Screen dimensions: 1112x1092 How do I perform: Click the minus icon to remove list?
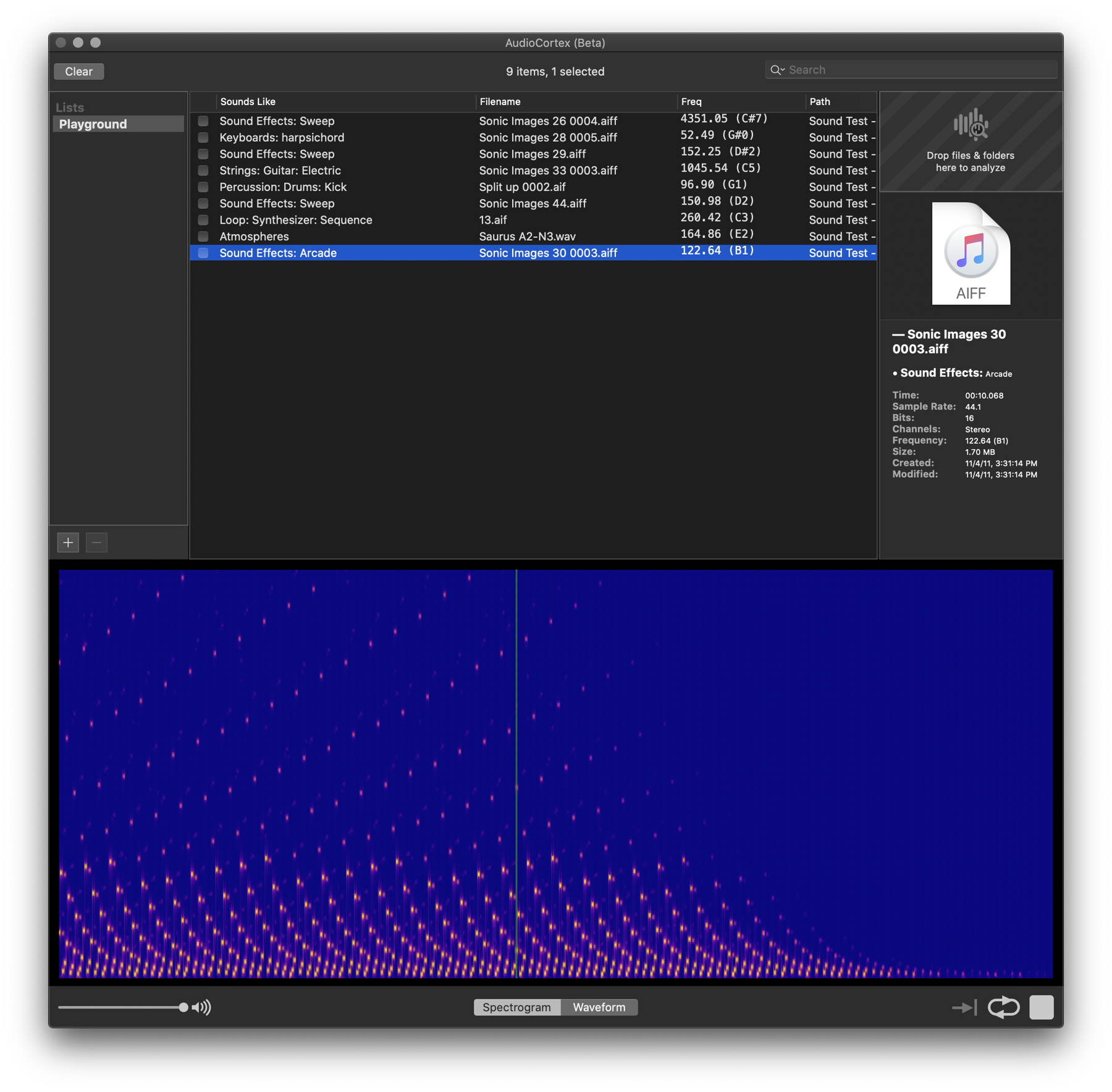point(96,543)
